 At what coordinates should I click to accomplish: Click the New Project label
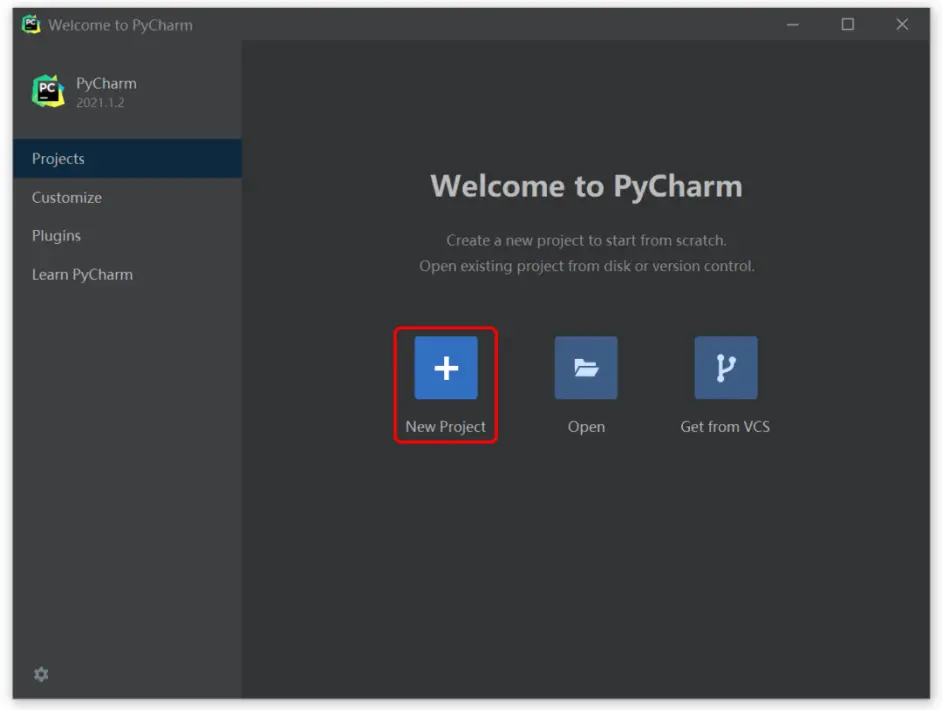[x=445, y=427]
